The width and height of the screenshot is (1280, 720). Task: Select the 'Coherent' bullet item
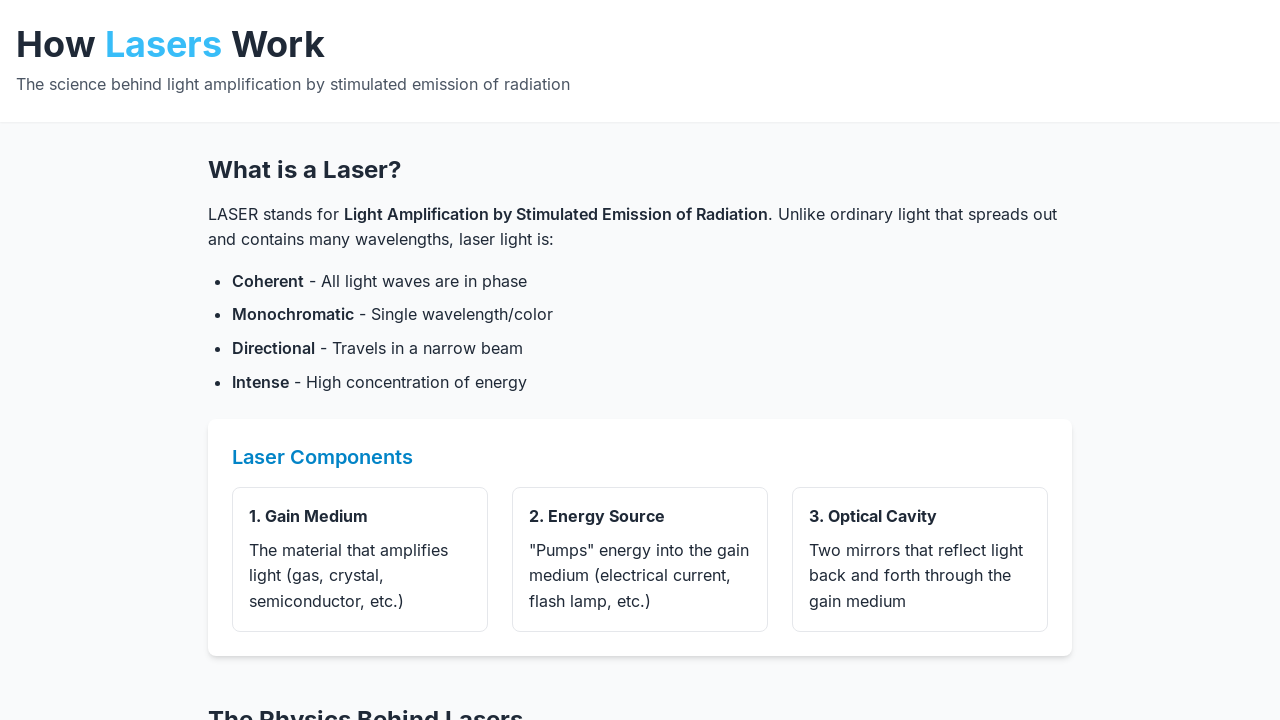[x=379, y=281]
